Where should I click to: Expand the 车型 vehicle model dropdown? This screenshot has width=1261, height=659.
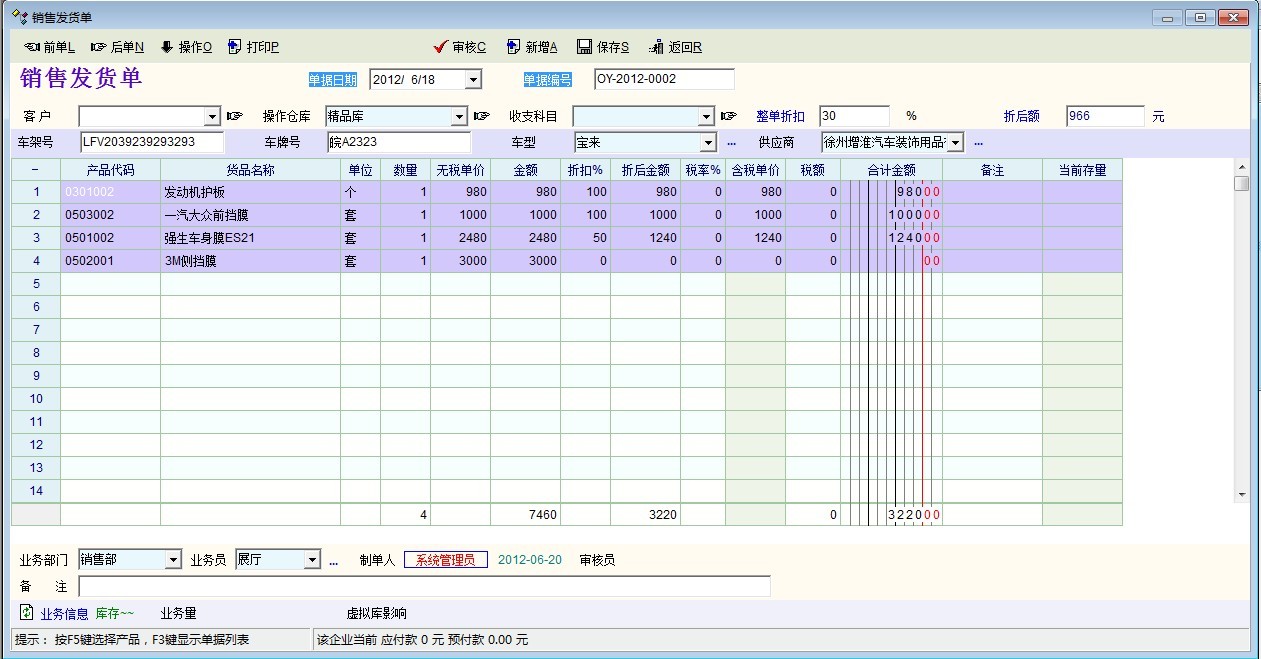click(x=708, y=143)
